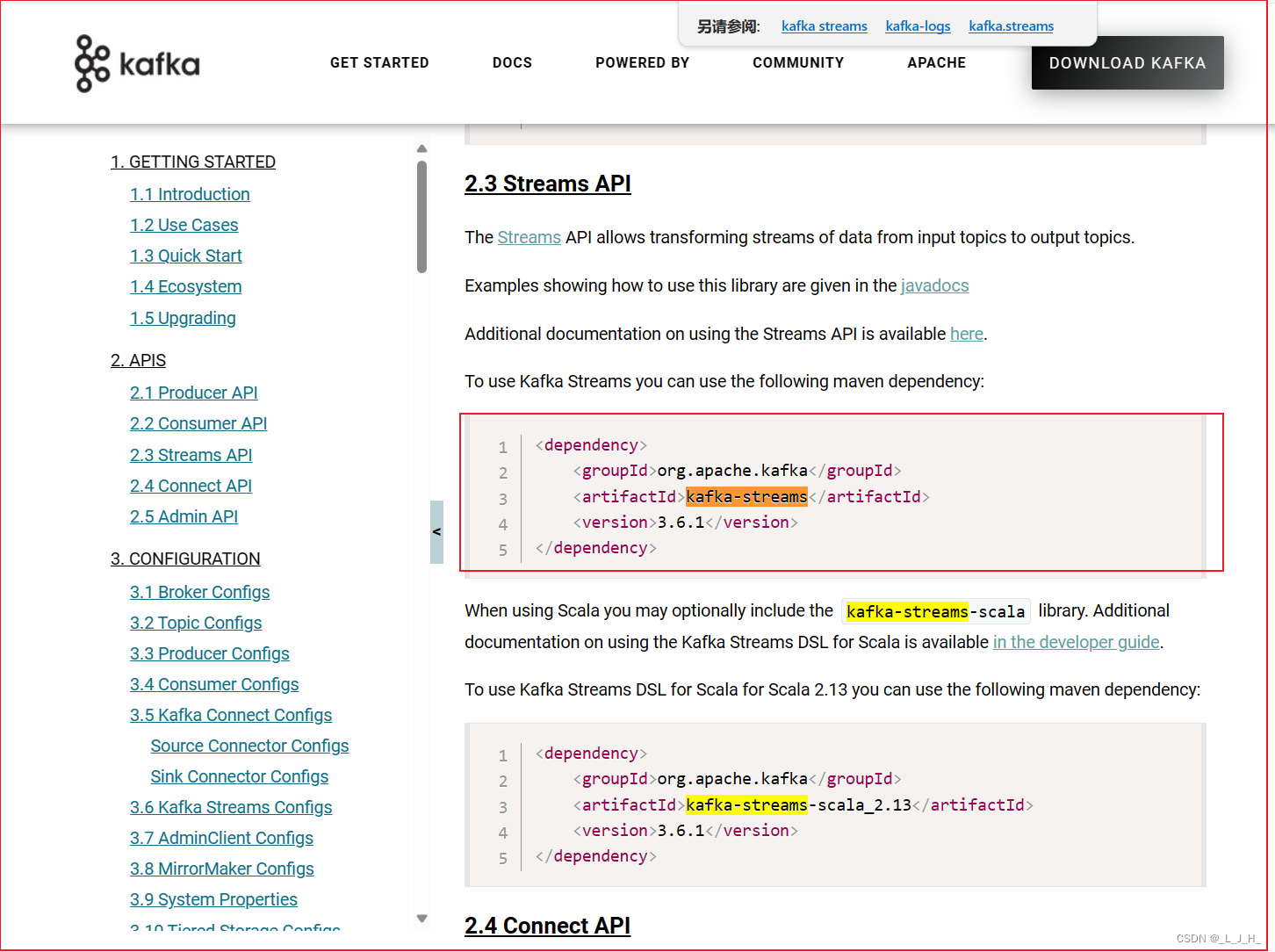Go to 3.1 Broker Configs
This screenshot has width=1275, height=952.
pyautogui.click(x=199, y=592)
